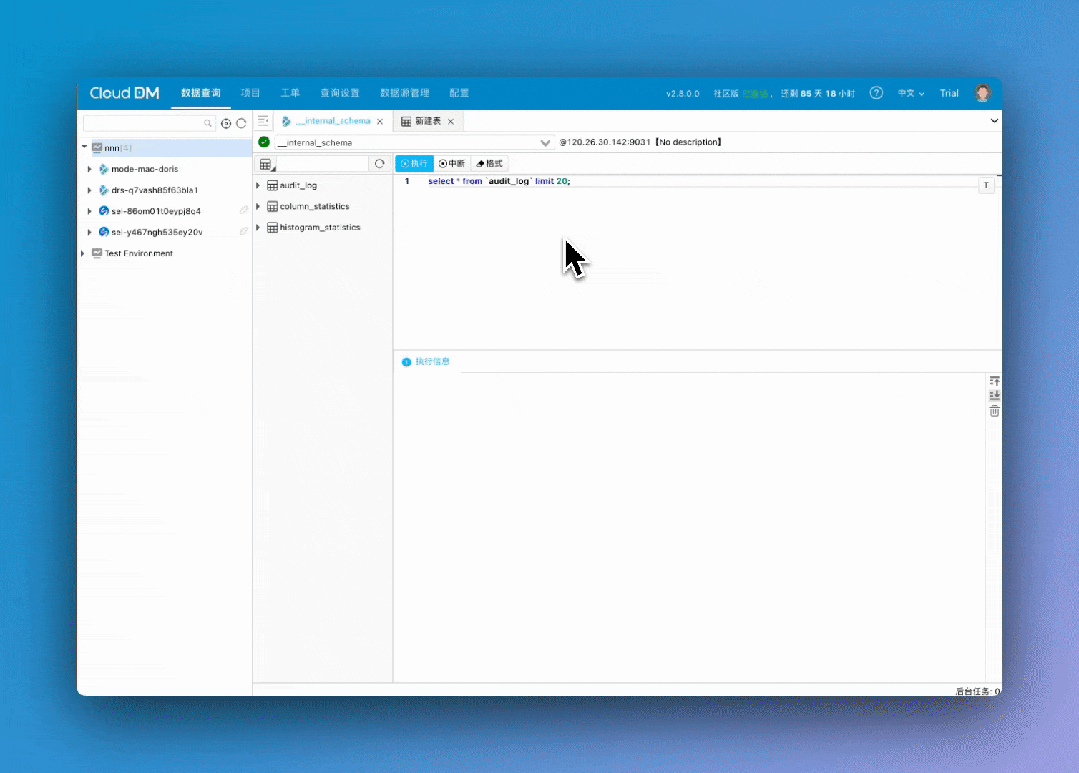Viewport: 1079px width, 773px height.
Task: Expand the audit_log table
Action: click(258, 185)
